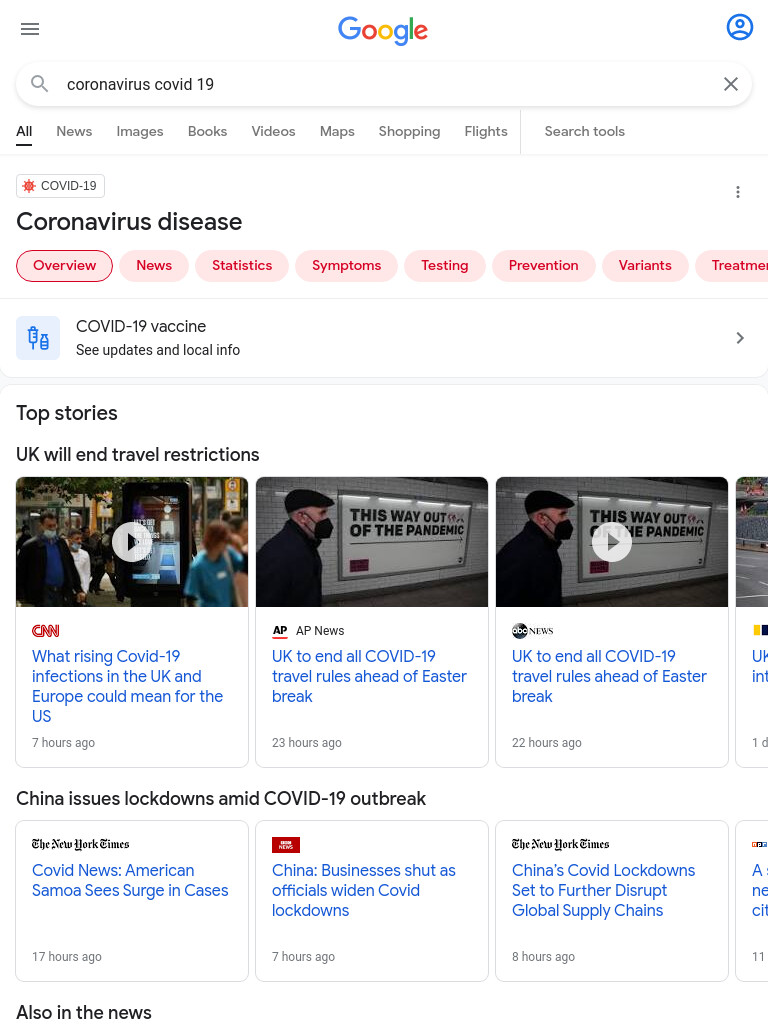Select the Prevention chip
The image size is (768, 1024).
[544, 266]
